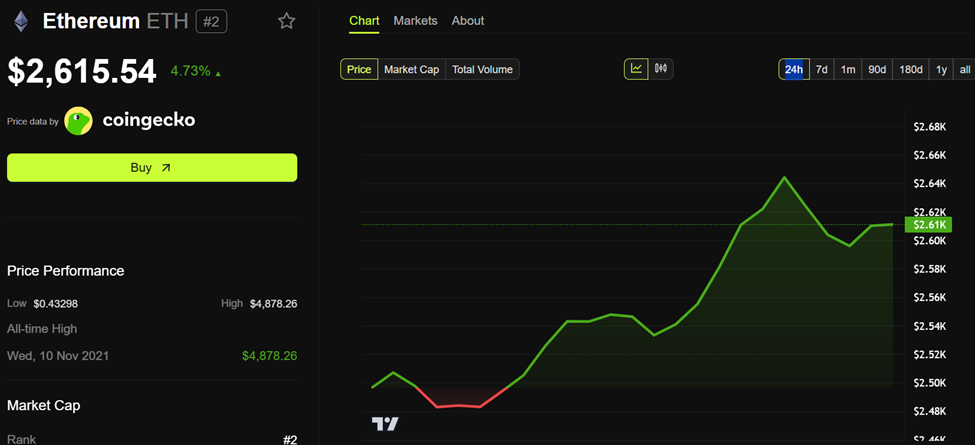
Task: Click the $2.64K axis label
Action: (x=929, y=183)
